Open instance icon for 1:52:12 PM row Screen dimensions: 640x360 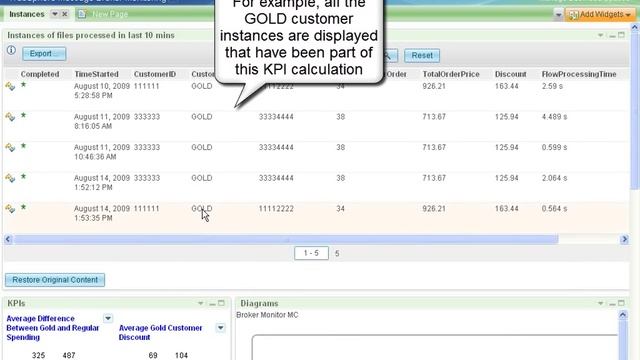pos(10,178)
